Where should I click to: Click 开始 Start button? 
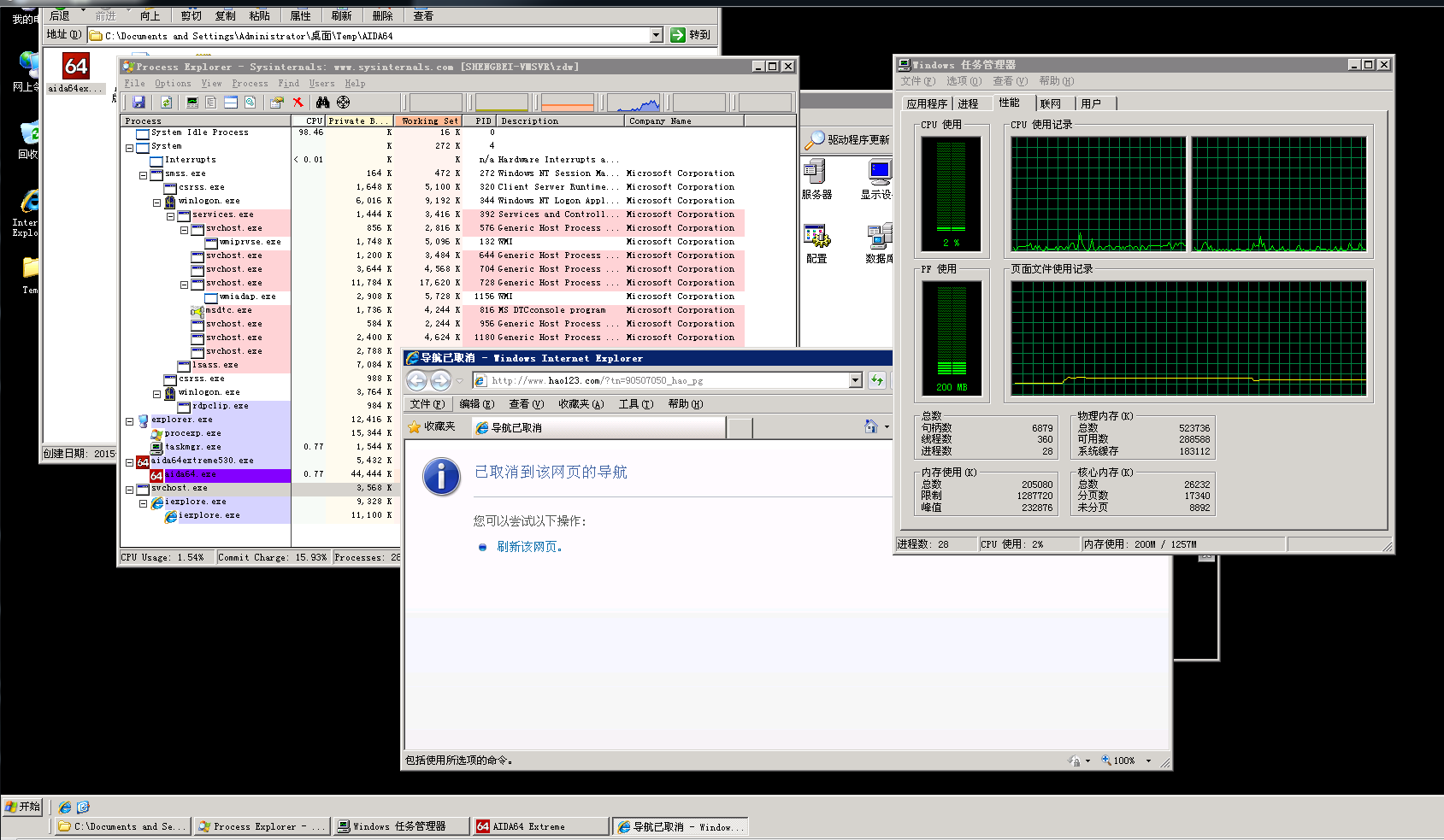pyautogui.click(x=22, y=807)
